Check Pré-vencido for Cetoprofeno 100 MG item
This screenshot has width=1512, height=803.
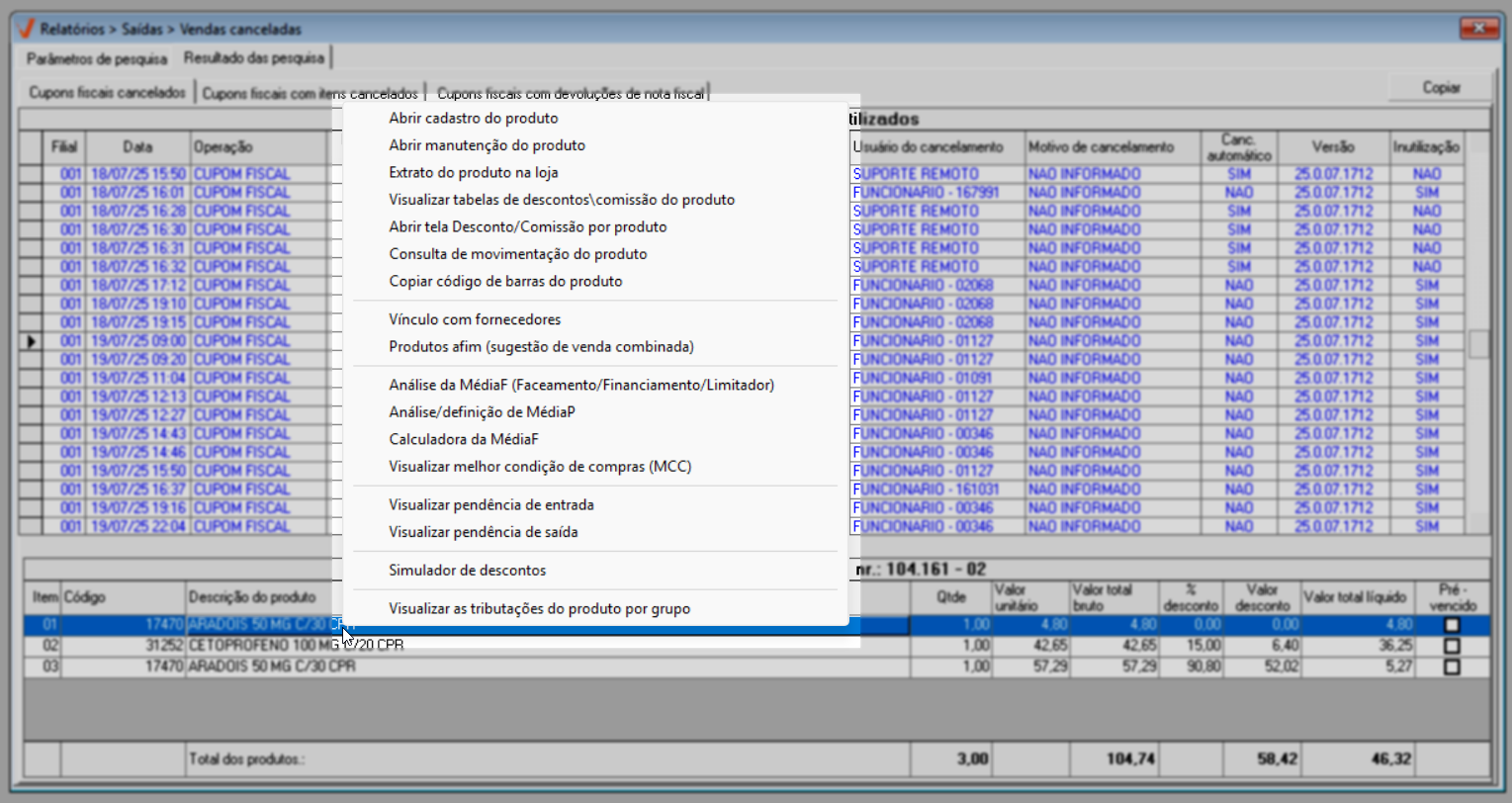click(1451, 646)
